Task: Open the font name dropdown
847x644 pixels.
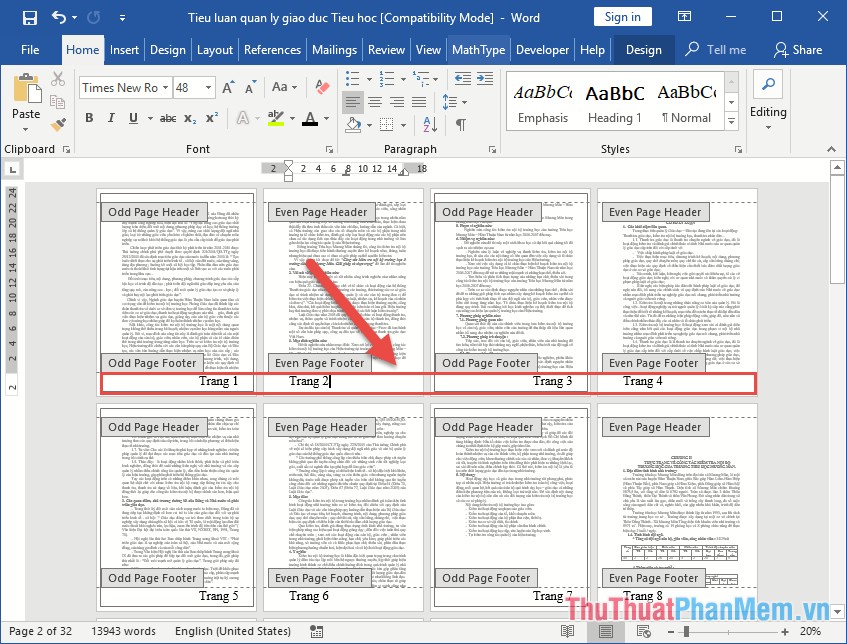Action: [166, 88]
